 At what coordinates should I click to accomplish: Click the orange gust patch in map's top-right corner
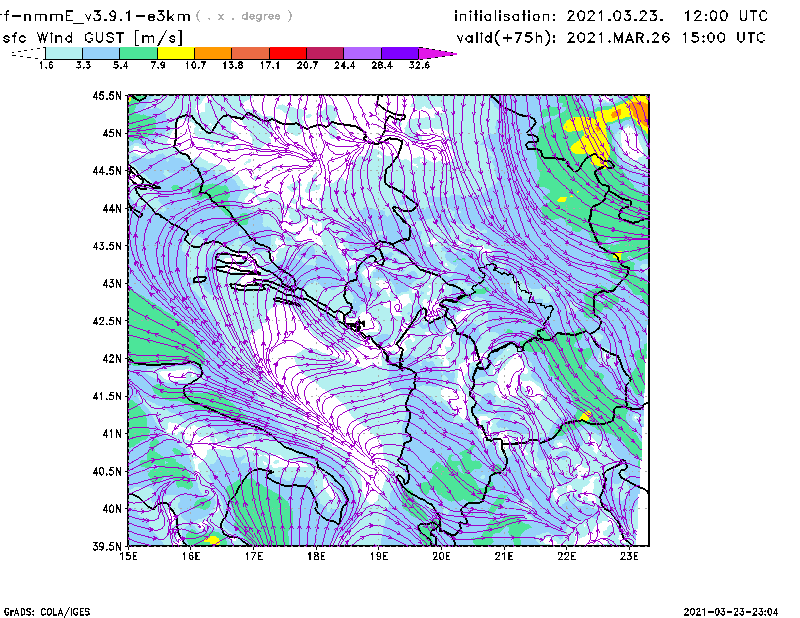point(640,110)
